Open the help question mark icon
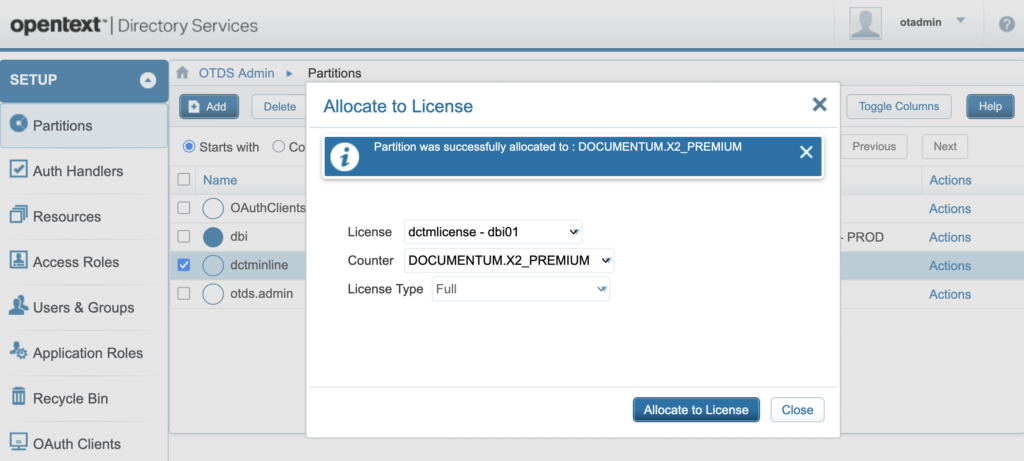Image resolution: width=1024 pixels, height=461 pixels. [x=1005, y=24]
